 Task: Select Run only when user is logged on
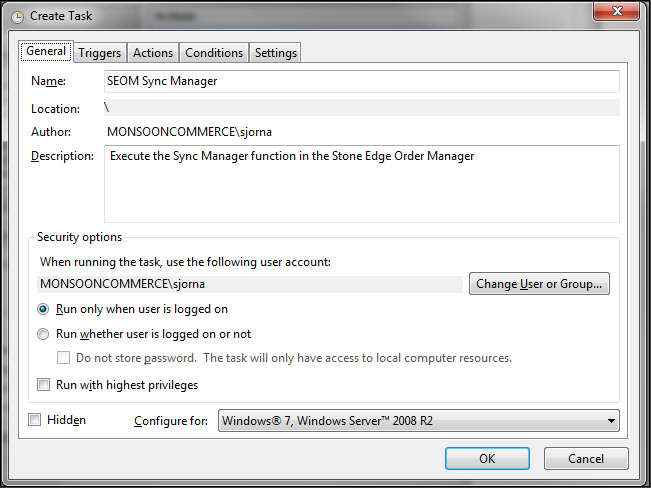[x=43, y=309]
